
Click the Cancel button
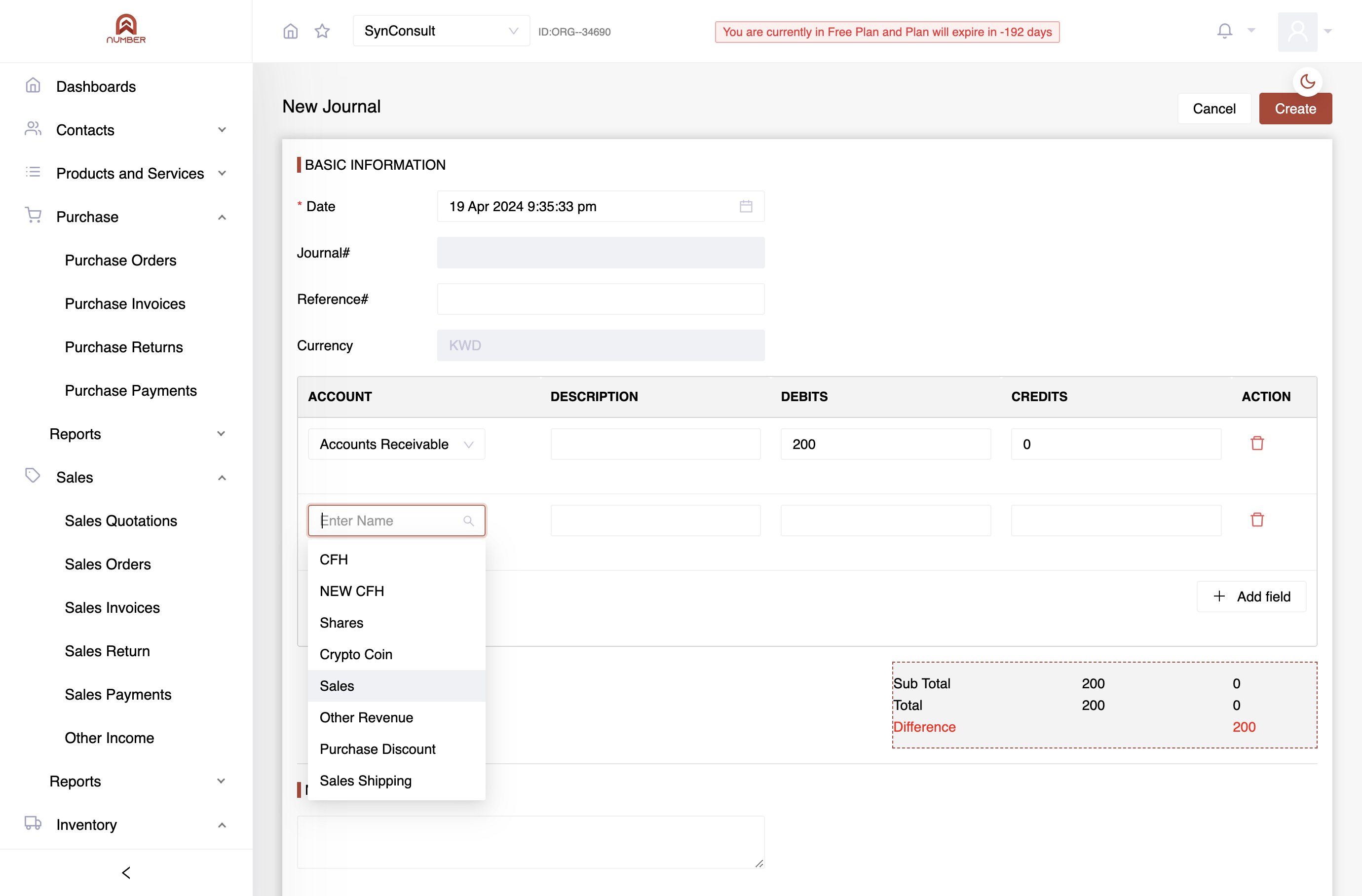point(1214,108)
